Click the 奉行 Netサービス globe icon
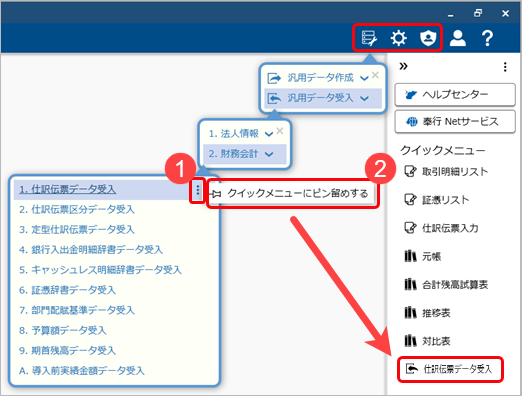Image resolution: width=522 pixels, height=396 pixels. pyautogui.click(x=412, y=122)
